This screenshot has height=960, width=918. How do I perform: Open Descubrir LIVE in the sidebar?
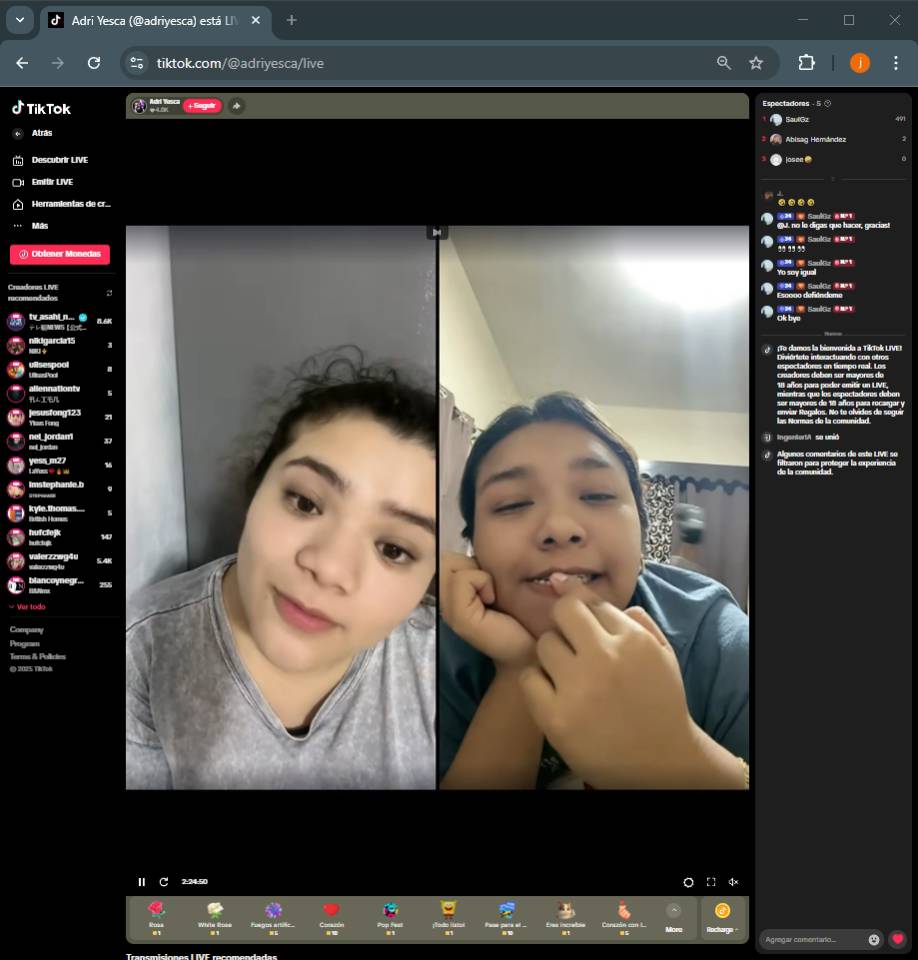(x=59, y=160)
